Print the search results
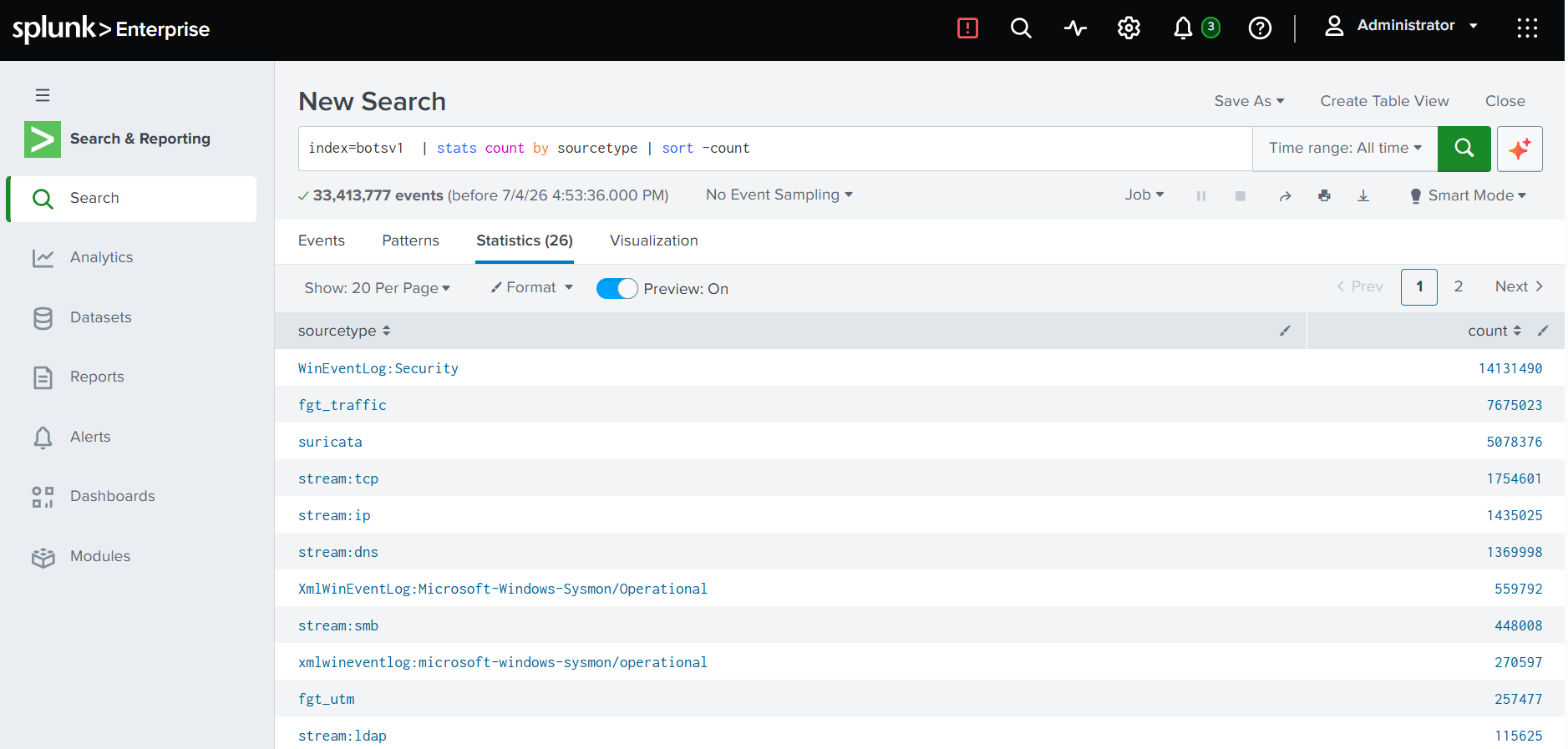This screenshot has height=749, width=1568. point(1324,195)
